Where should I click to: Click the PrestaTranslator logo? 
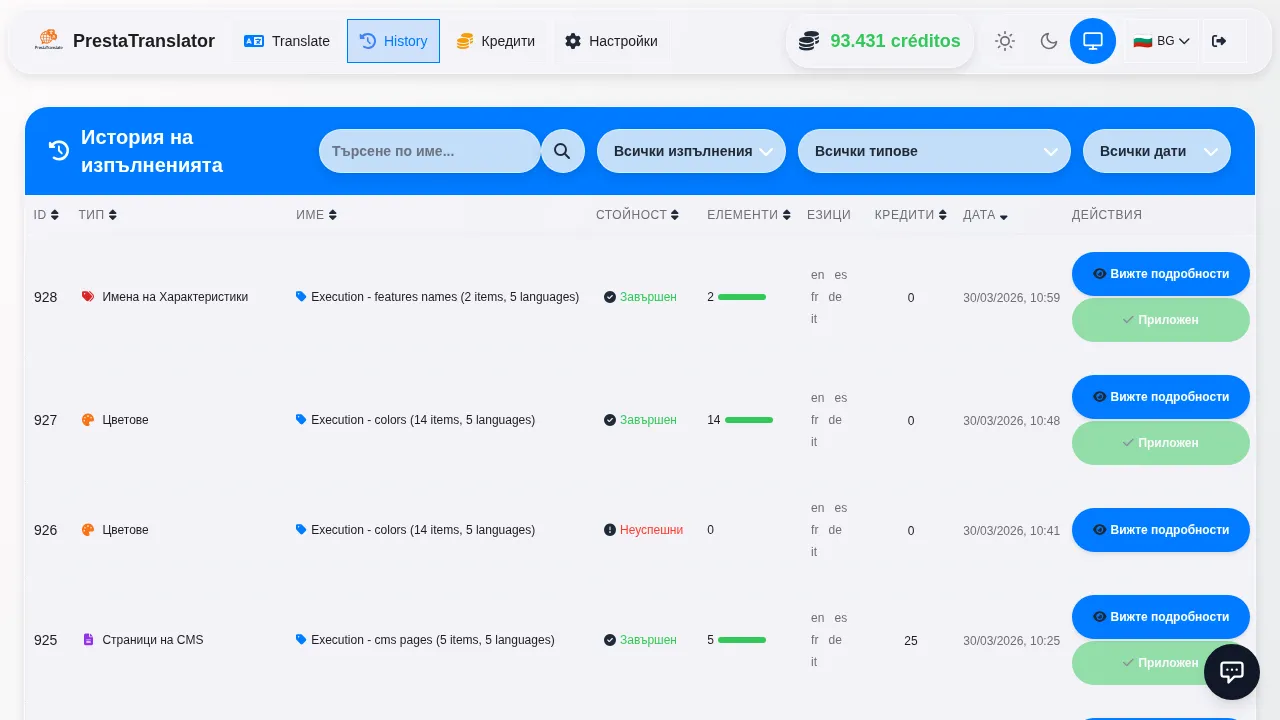pos(48,41)
